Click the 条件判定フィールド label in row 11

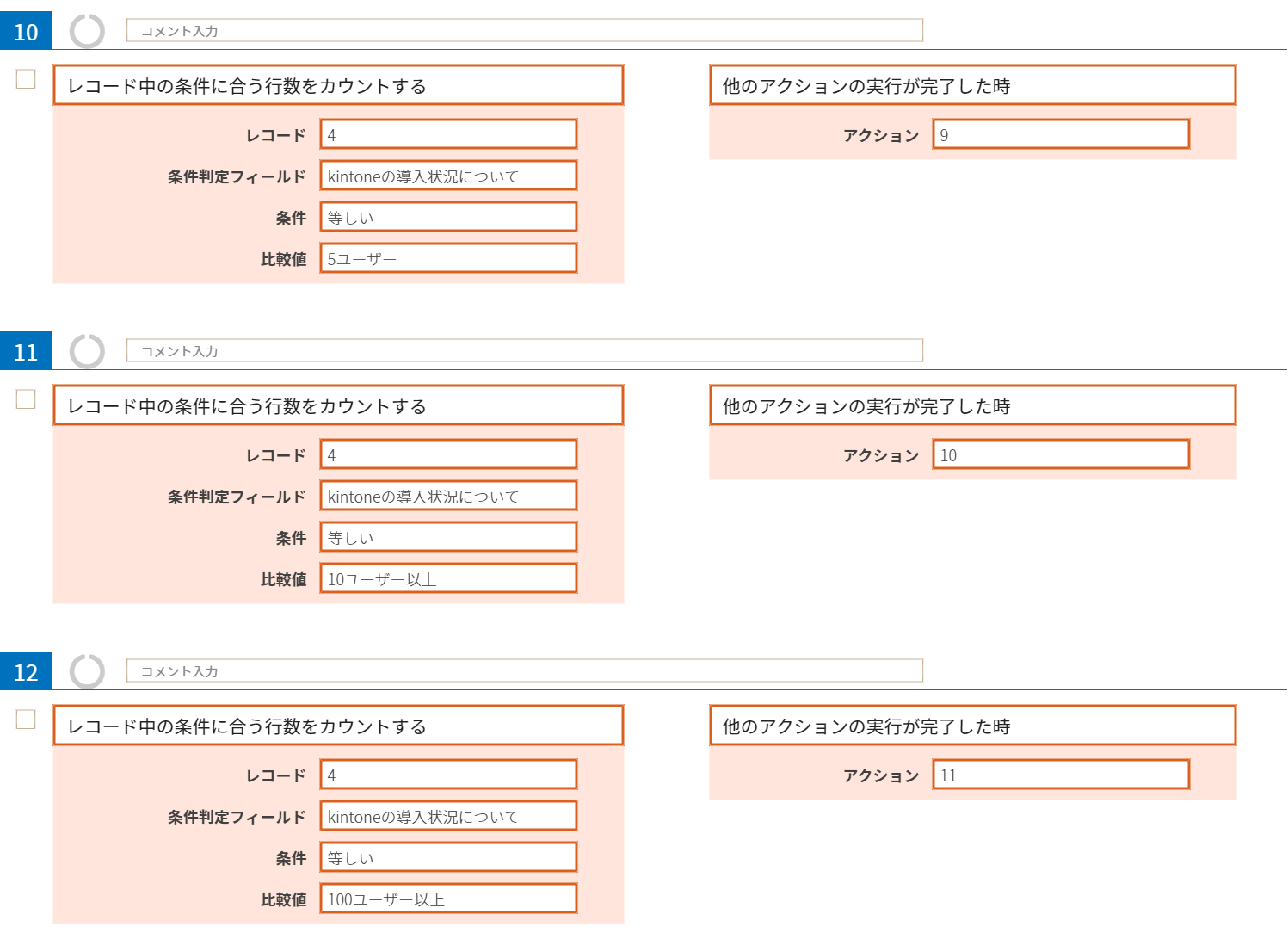(237, 497)
